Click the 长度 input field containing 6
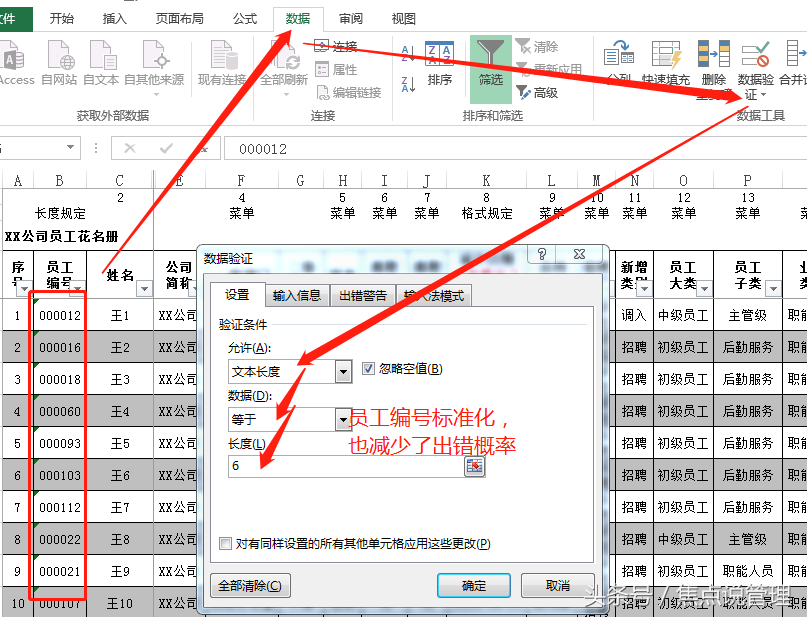The width and height of the screenshot is (807, 617). coord(347,466)
